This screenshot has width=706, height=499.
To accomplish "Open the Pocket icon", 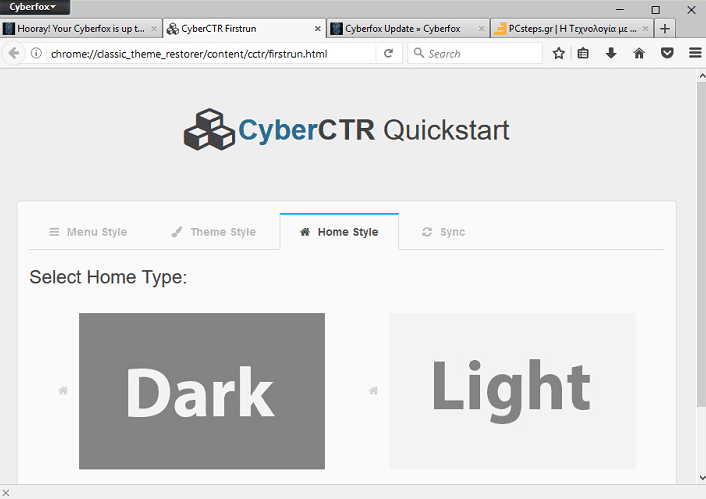I will point(667,54).
